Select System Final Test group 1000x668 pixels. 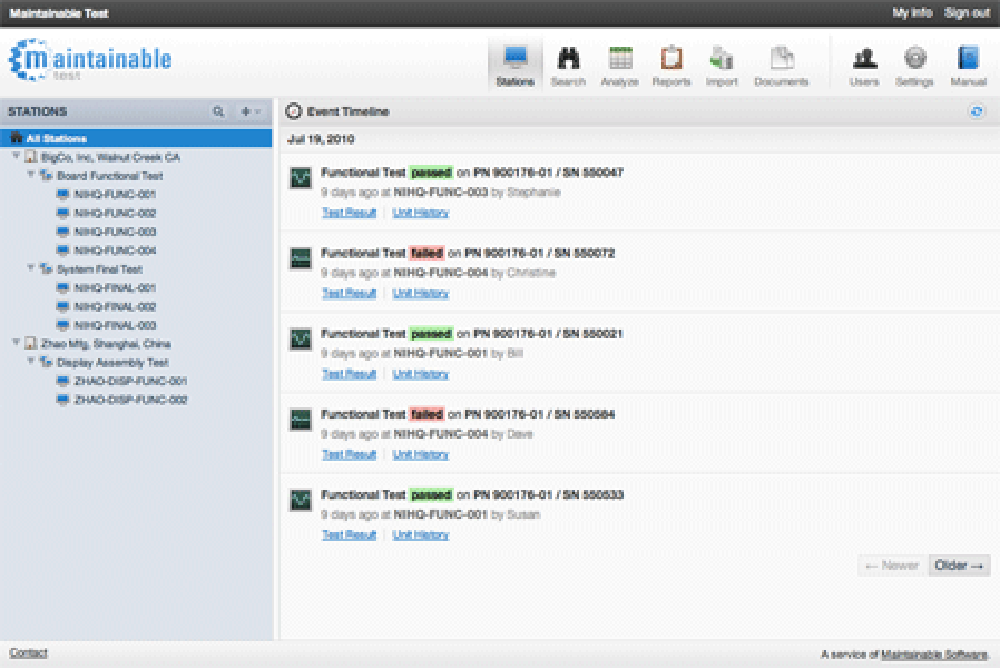[99, 269]
